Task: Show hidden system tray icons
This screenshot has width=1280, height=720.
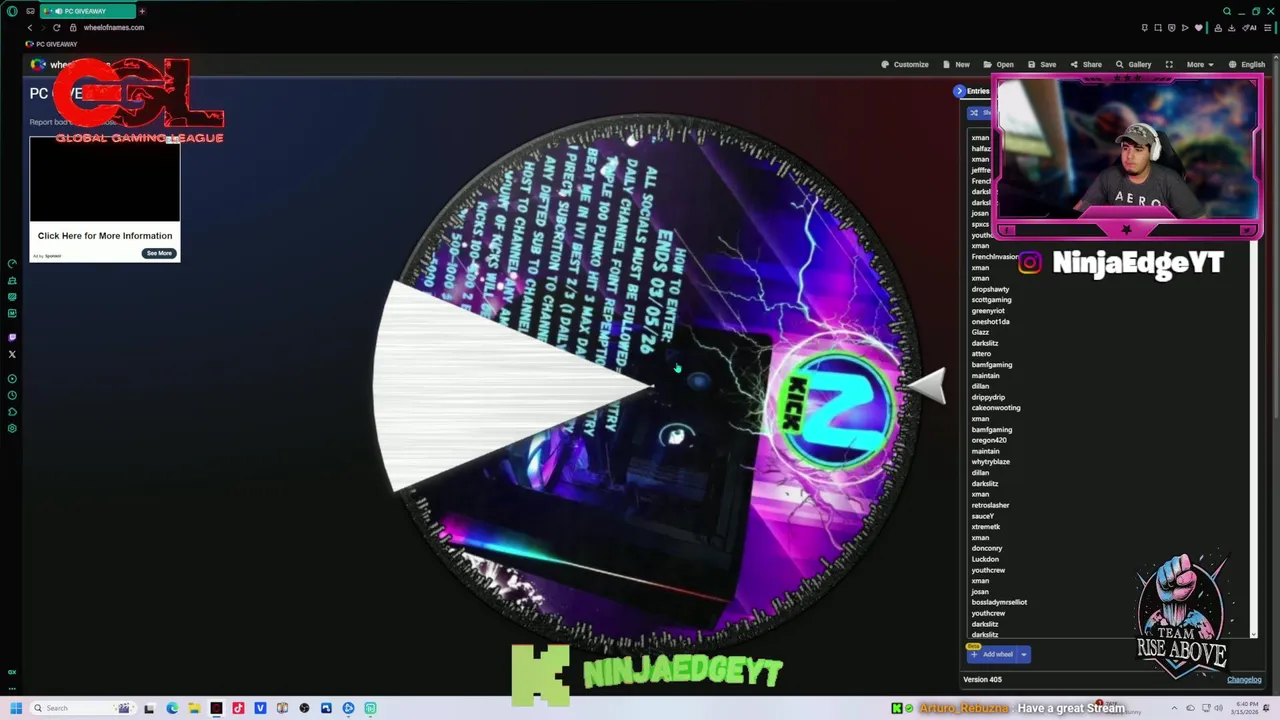Action: pyautogui.click(x=1174, y=708)
